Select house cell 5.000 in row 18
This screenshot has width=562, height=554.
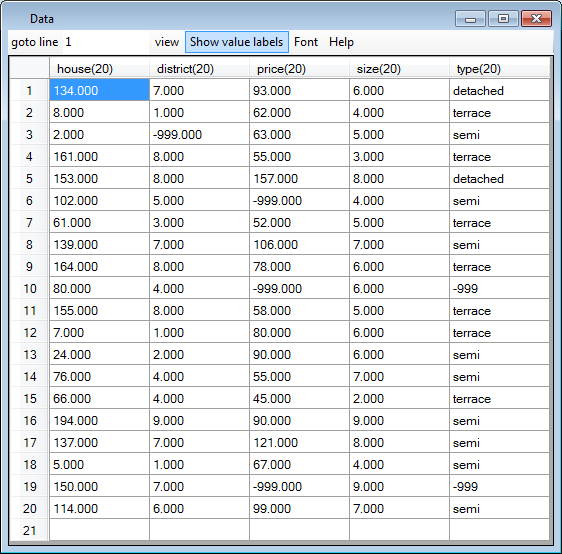(x=99, y=464)
